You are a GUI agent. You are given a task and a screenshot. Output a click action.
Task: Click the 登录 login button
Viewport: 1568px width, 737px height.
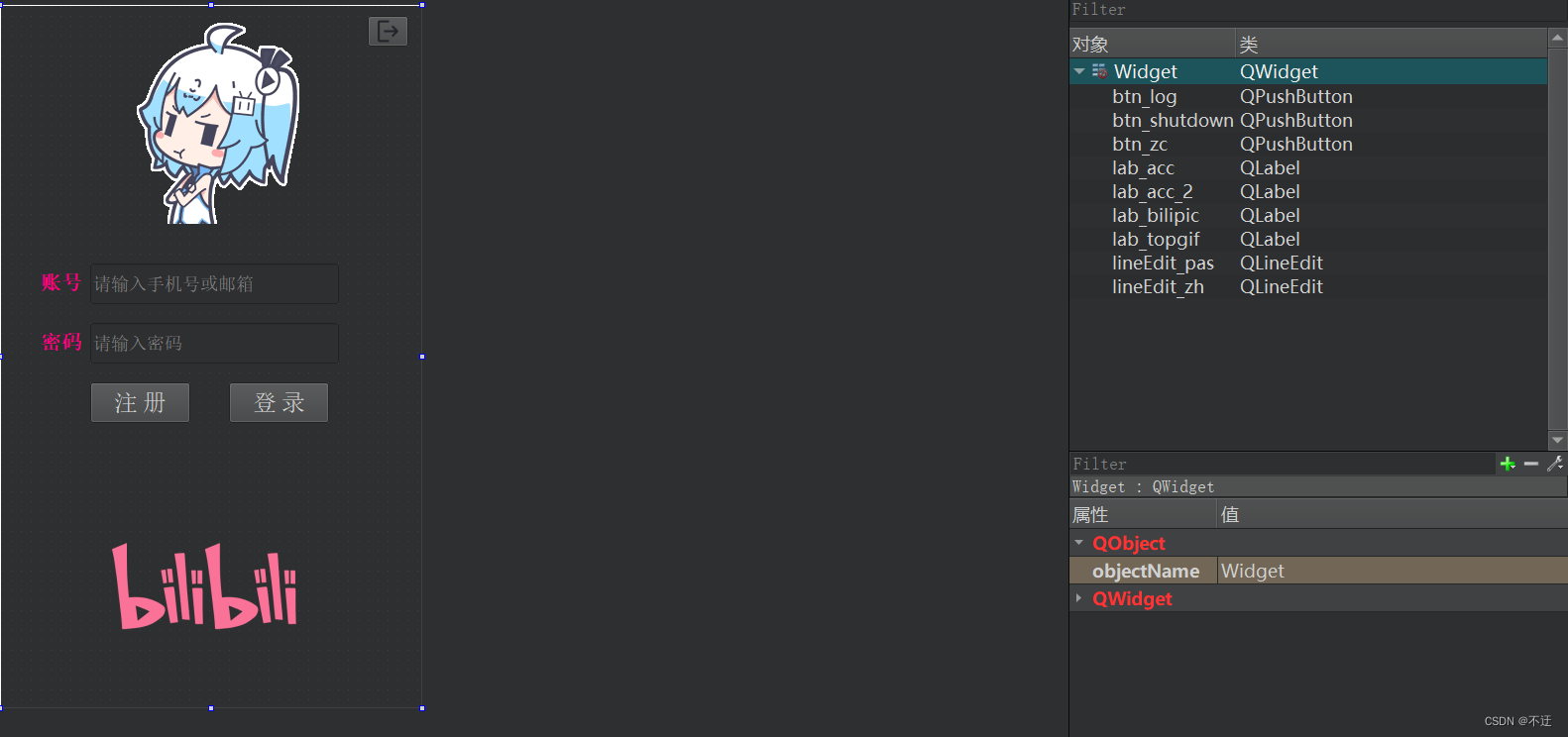tap(279, 403)
